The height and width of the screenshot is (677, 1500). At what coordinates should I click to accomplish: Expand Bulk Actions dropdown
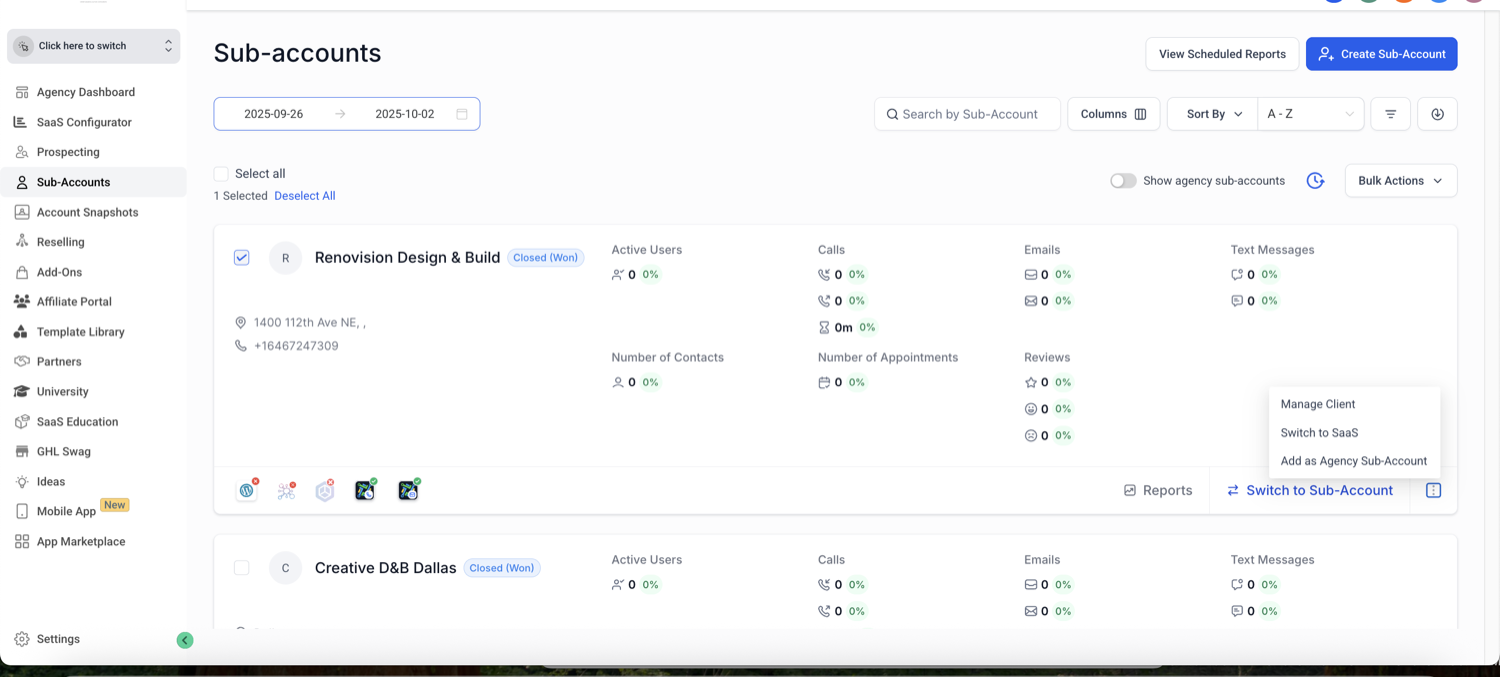point(1400,181)
